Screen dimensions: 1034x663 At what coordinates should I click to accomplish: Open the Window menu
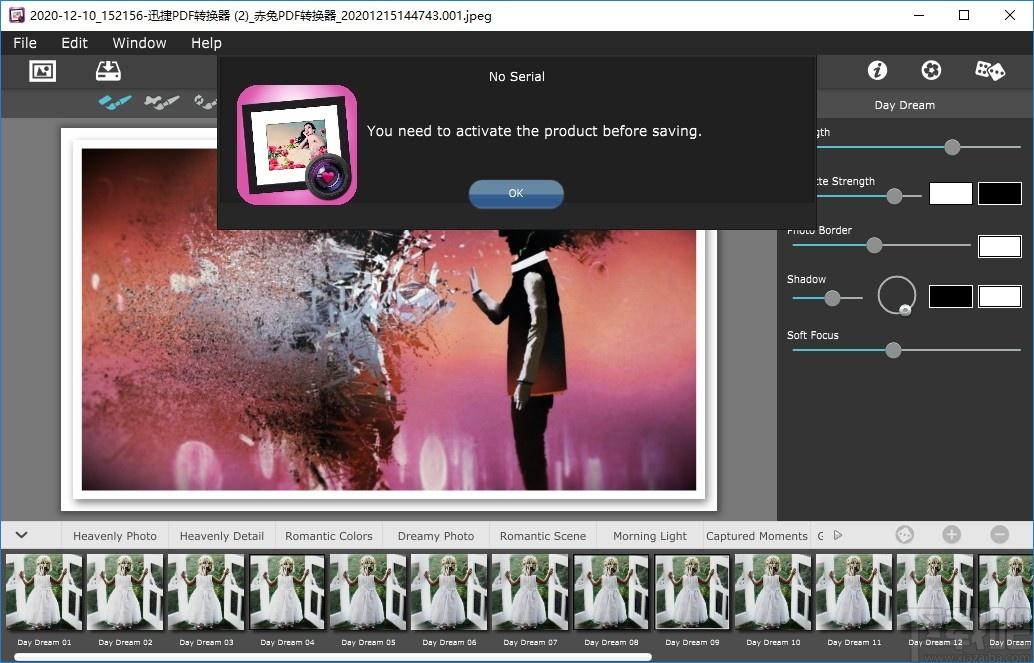pyautogui.click(x=139, y=43)
